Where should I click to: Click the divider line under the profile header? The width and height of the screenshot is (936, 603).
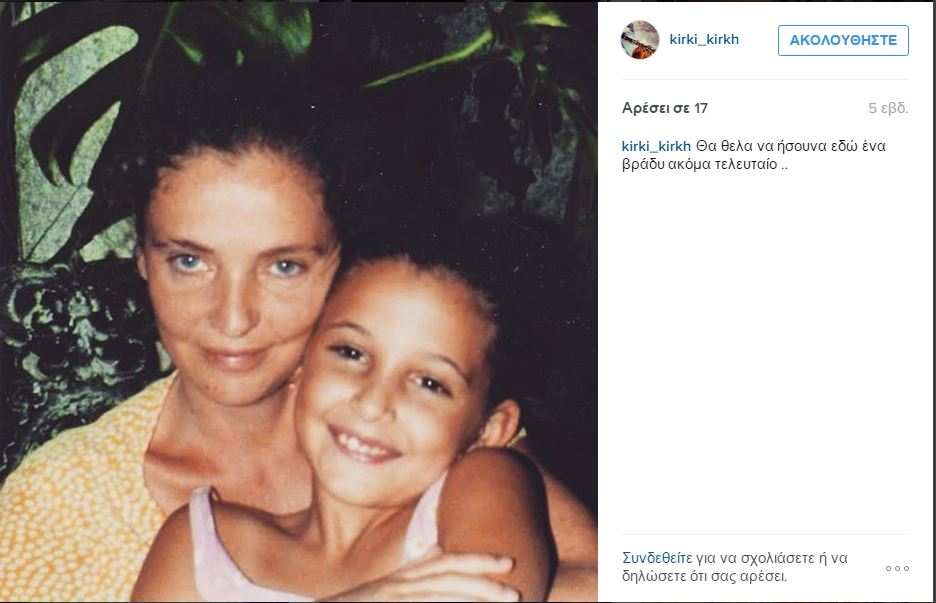[765, 79]
